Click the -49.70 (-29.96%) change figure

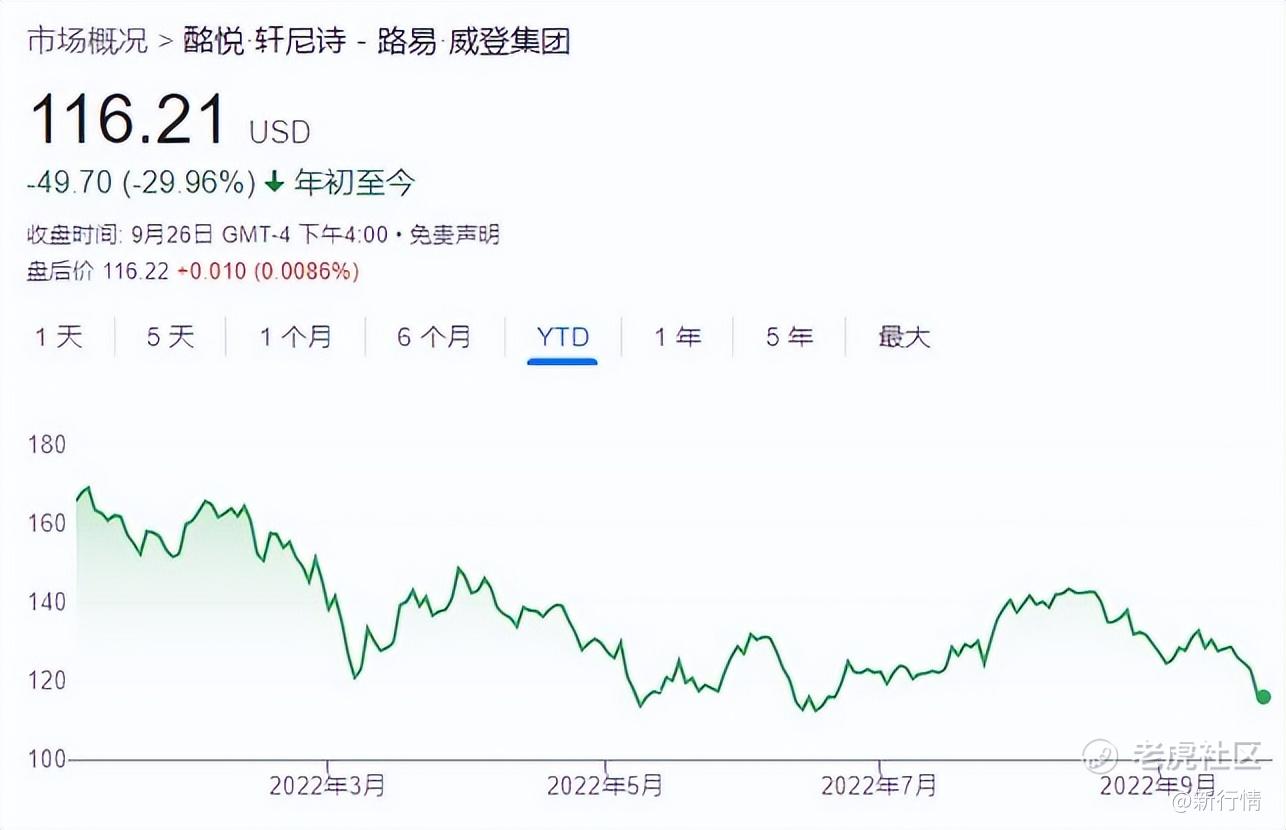point(141,182)
